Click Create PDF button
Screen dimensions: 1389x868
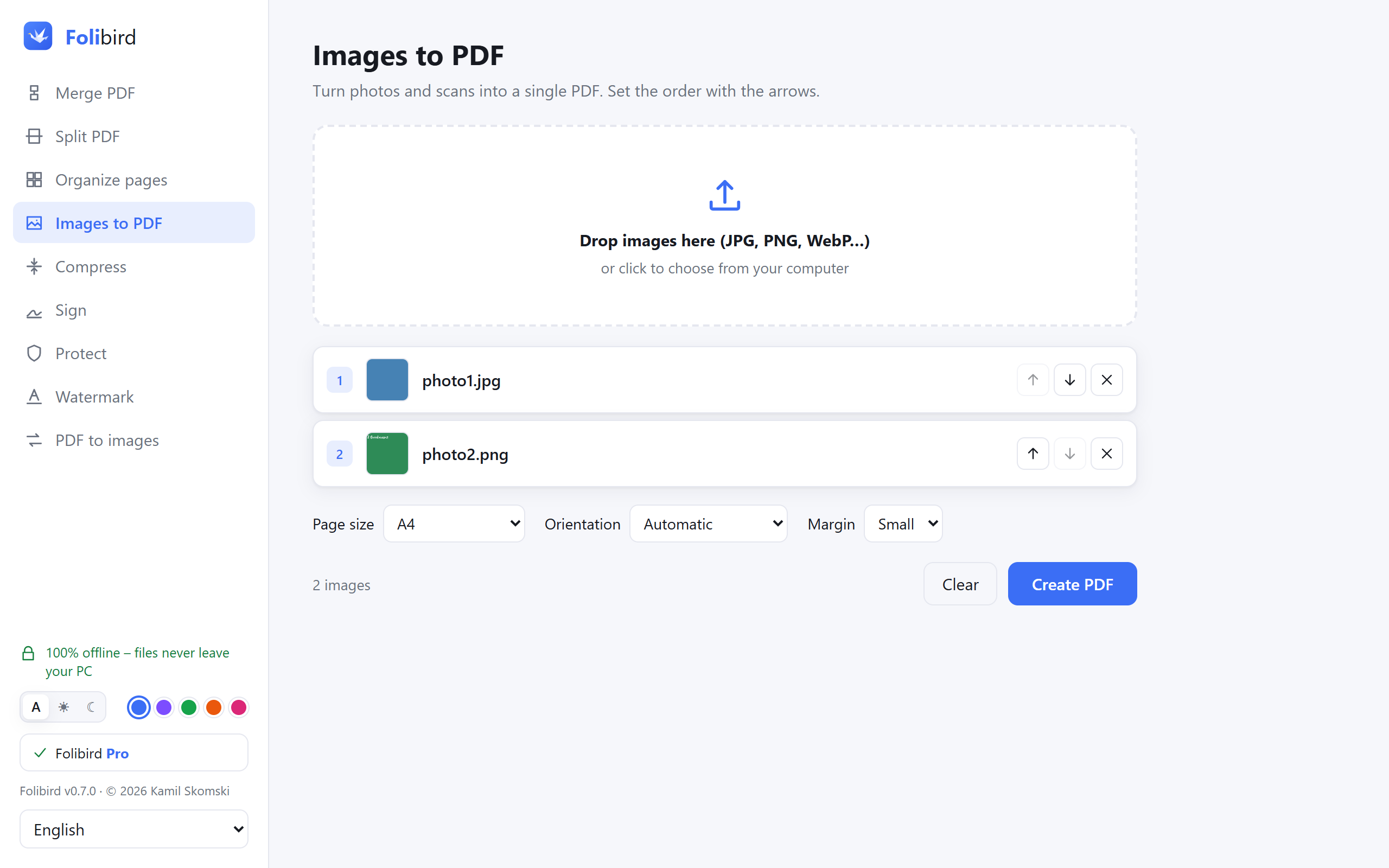(1072, 584)
